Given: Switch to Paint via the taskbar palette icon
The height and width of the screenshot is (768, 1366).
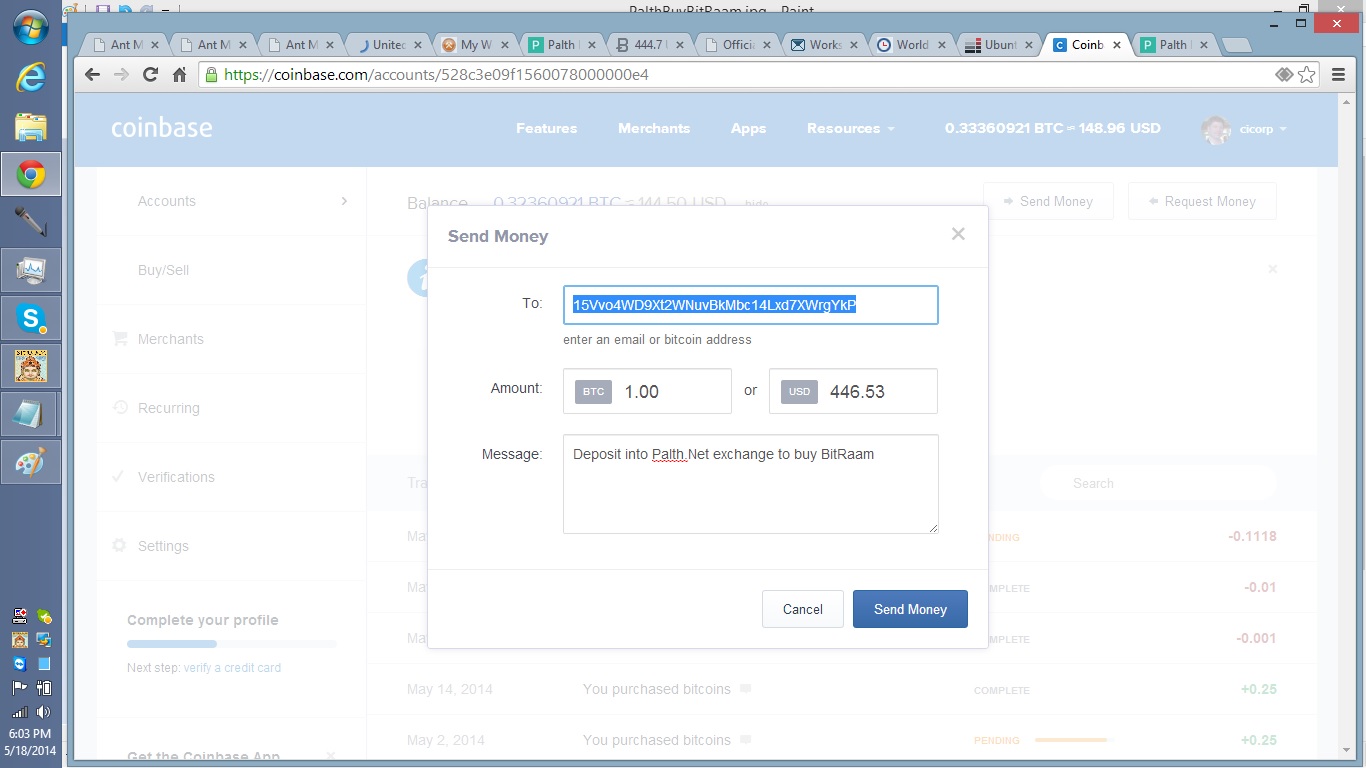Looking at the screenshot, I should point(31,463).
